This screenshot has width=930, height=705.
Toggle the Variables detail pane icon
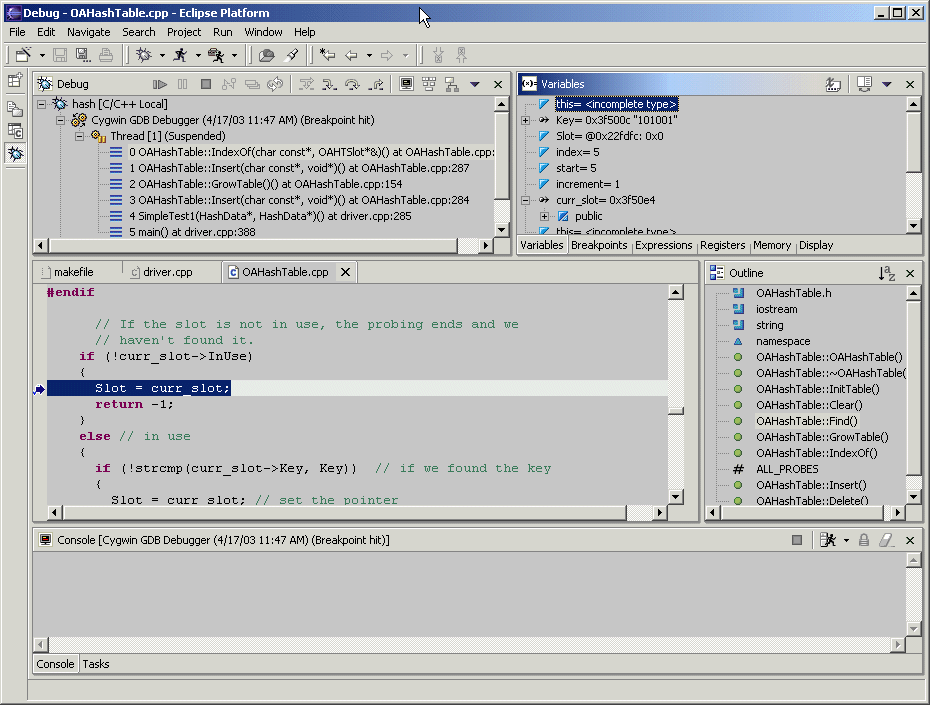(865, 85)
